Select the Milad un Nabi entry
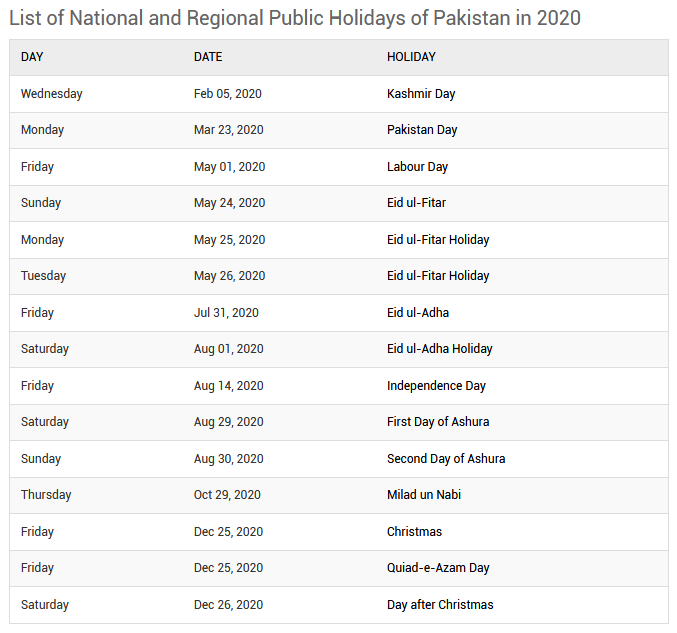Image resolution: width=677 pixels, height=633 pixels. tap(424, 495)
